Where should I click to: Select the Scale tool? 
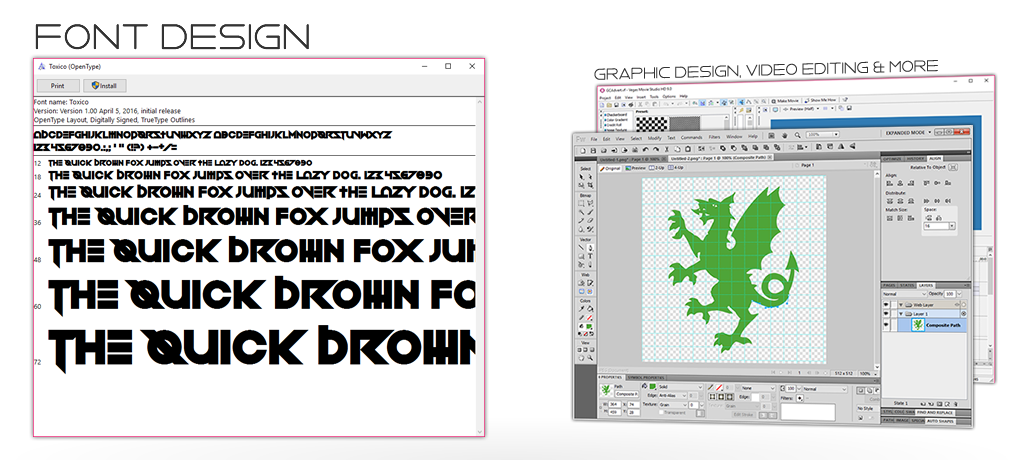pos(581,185)
